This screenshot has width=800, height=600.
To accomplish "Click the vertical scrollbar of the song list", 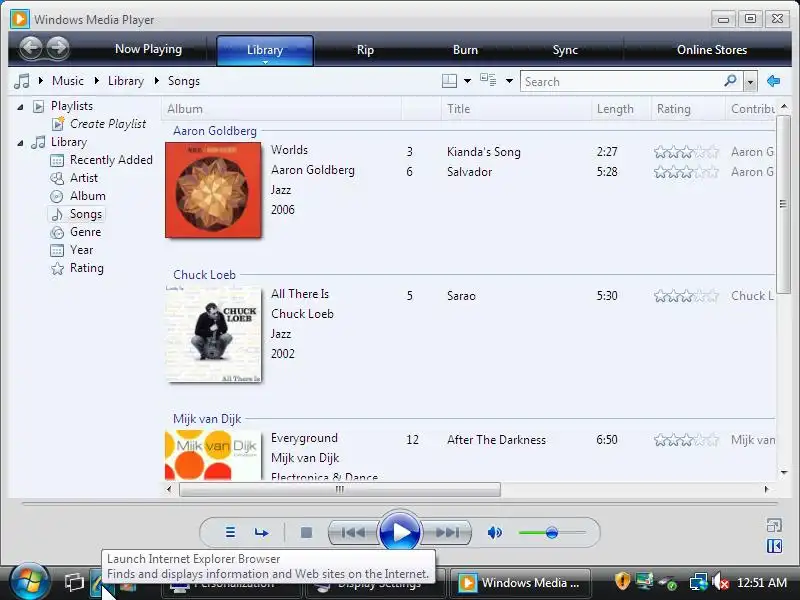I will click(783, 204).
